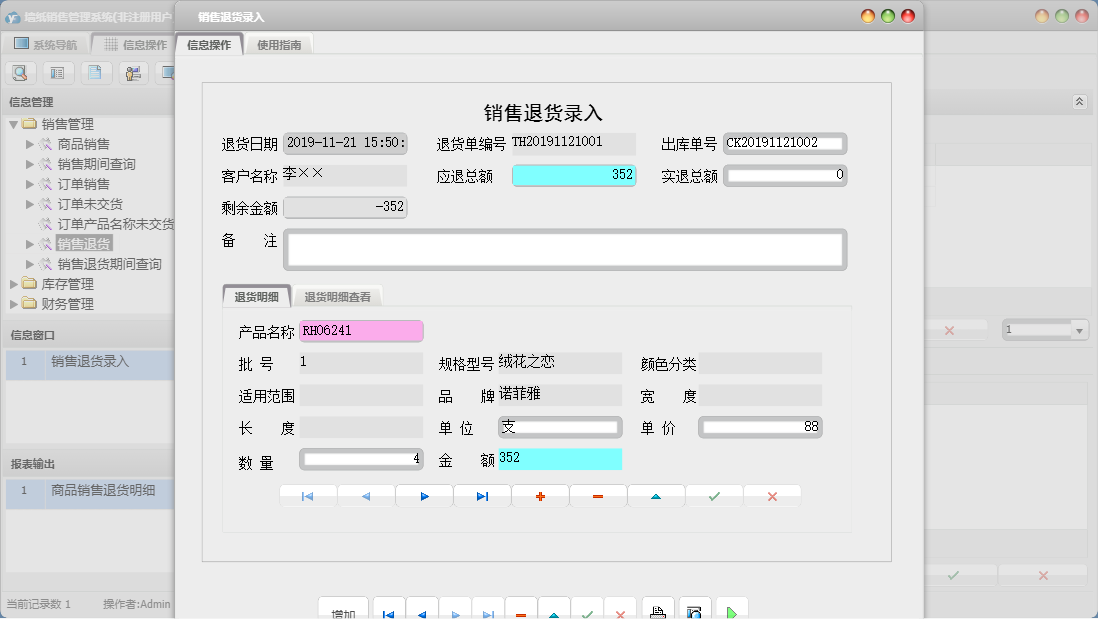This screenshot has width=1098, height=635.
Task: Click the operator/user icon in top toolbar
Action: pyautogui.click(x=133, y=72)
